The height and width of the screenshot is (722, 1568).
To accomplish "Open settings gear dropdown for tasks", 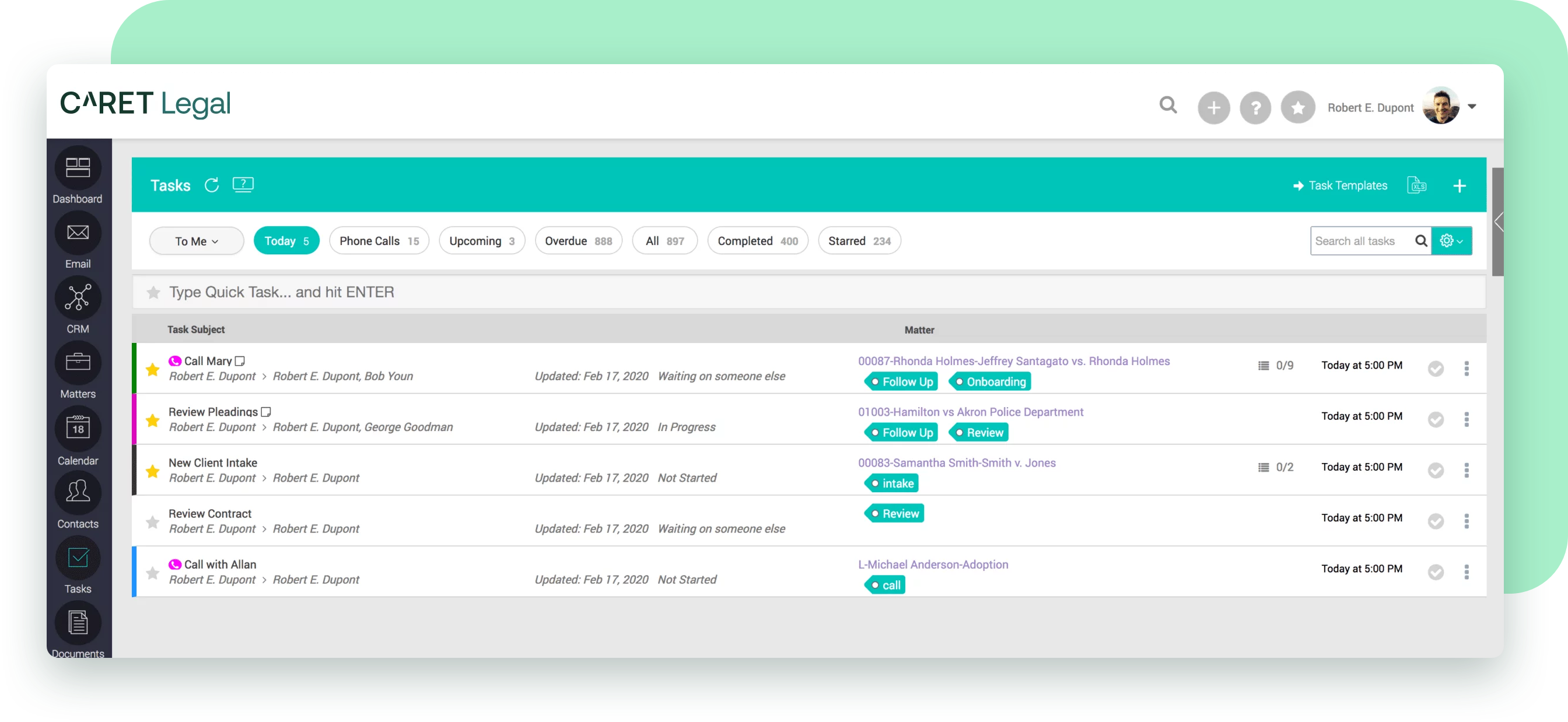I will (x=1452, y=241).
